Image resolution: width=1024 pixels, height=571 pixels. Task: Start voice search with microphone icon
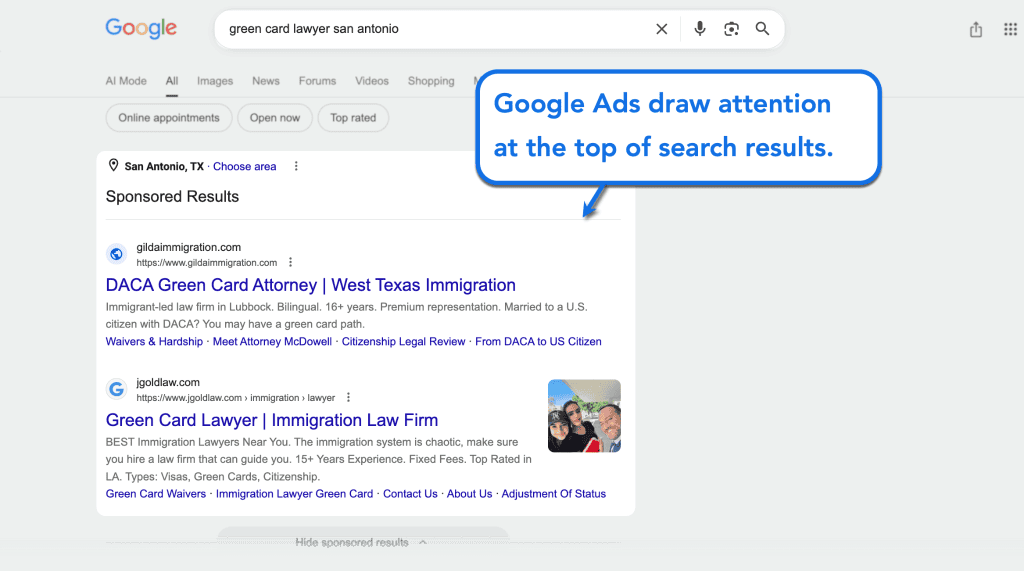[x=699, y=29]
